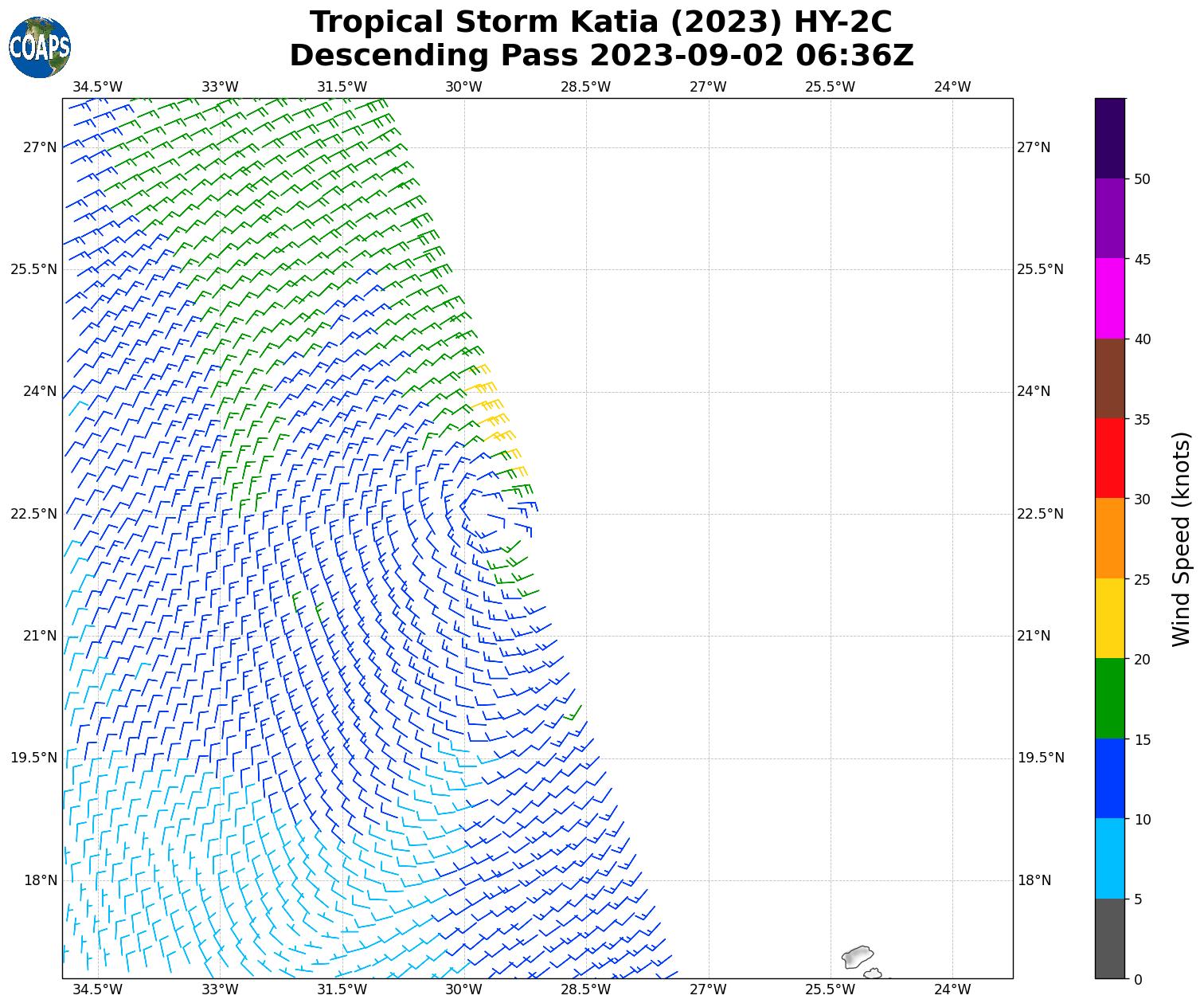1204x1007 pixels.
Task: Pick the magenta 40-45 knot colorbar segment
Action: (x=1109, y=298)
